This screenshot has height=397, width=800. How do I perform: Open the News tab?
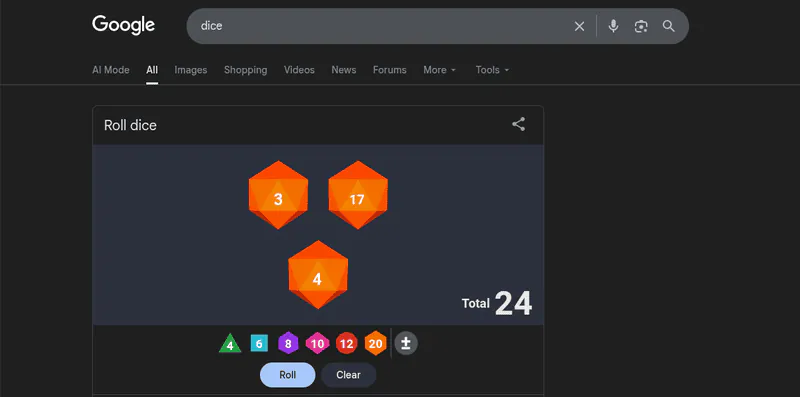[344, 70]
